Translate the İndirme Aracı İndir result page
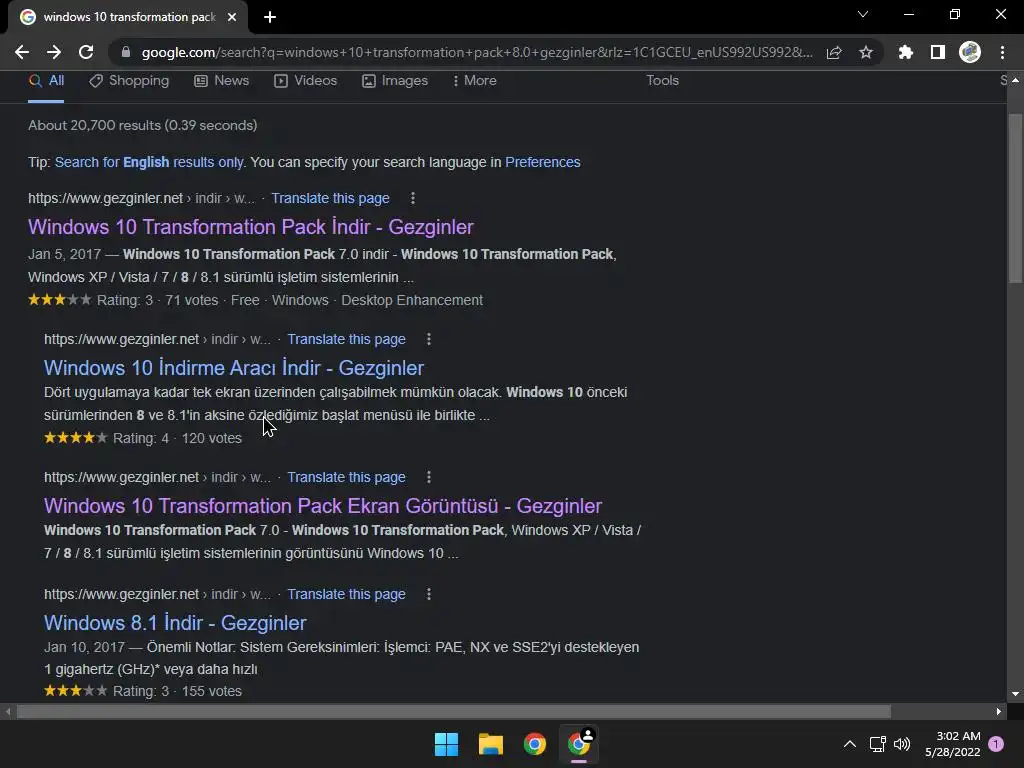Viewport: 1024px width, 768px height. 346,339
